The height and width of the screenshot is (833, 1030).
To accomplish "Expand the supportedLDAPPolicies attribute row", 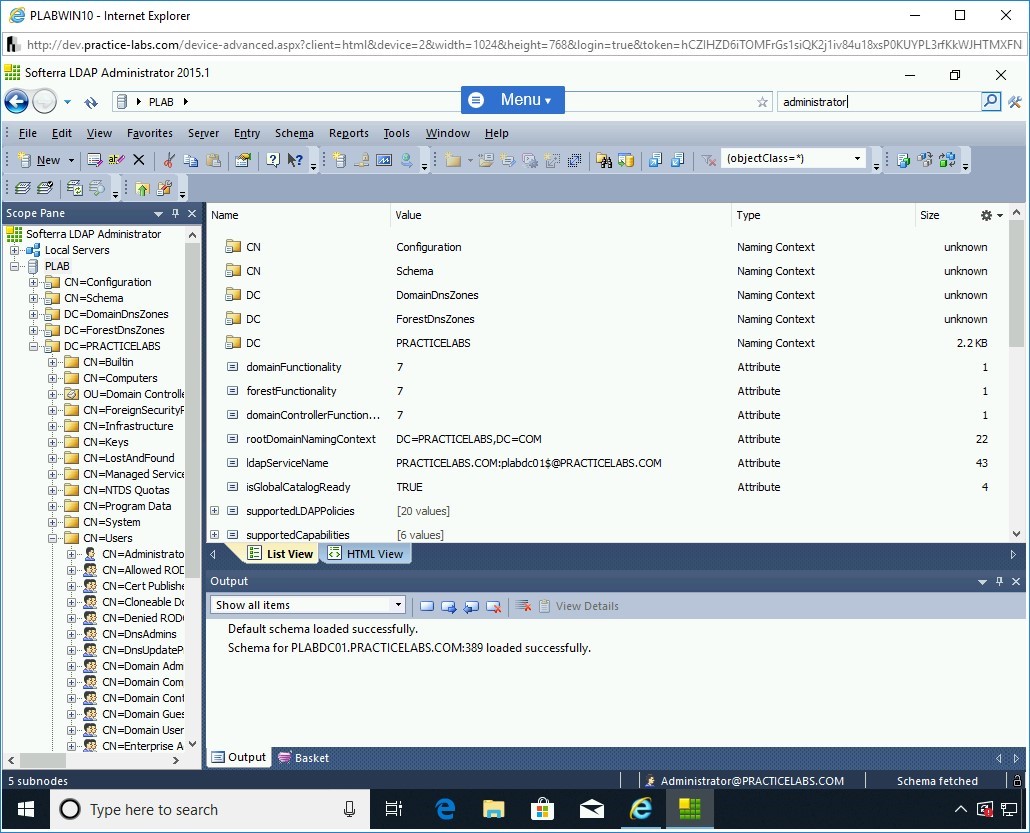I will pyautogui.click(x=214, y=511).
